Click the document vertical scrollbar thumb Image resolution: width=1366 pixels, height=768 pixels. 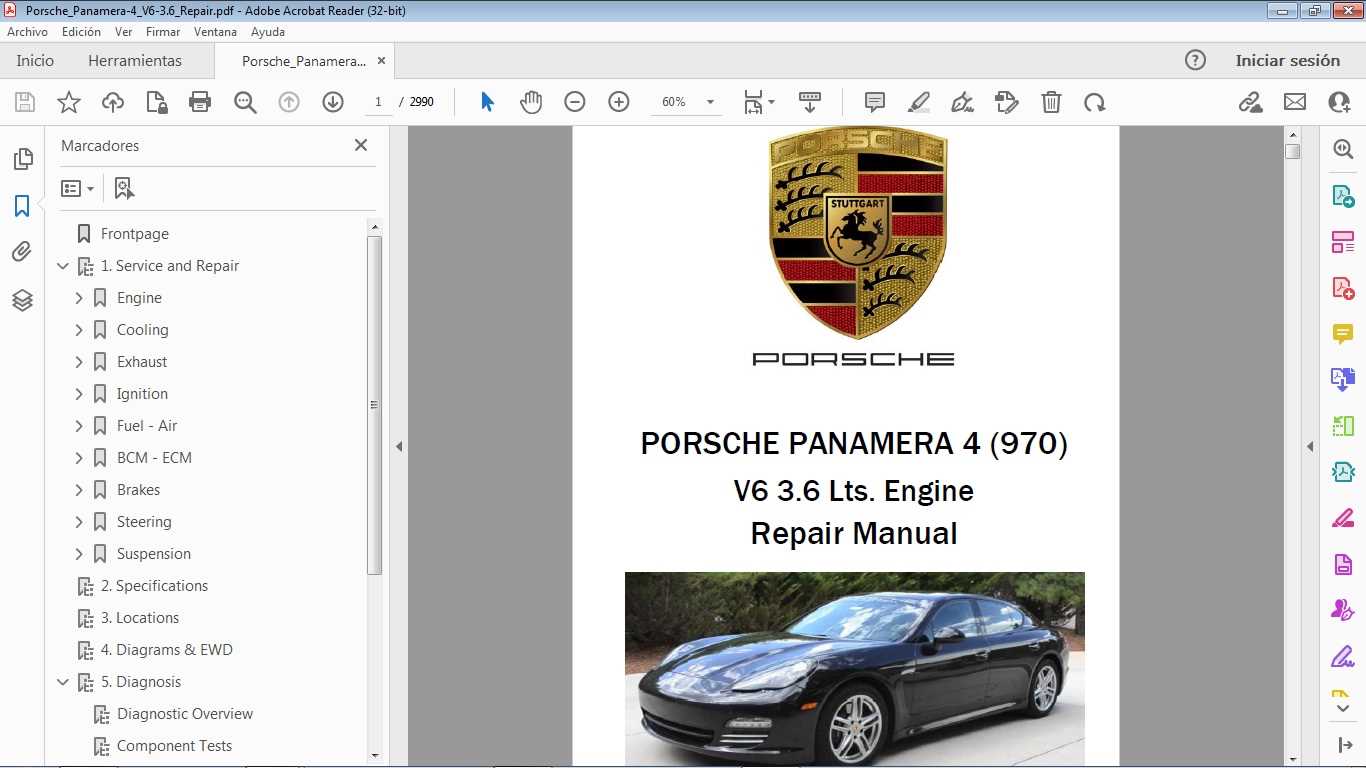1292,152
